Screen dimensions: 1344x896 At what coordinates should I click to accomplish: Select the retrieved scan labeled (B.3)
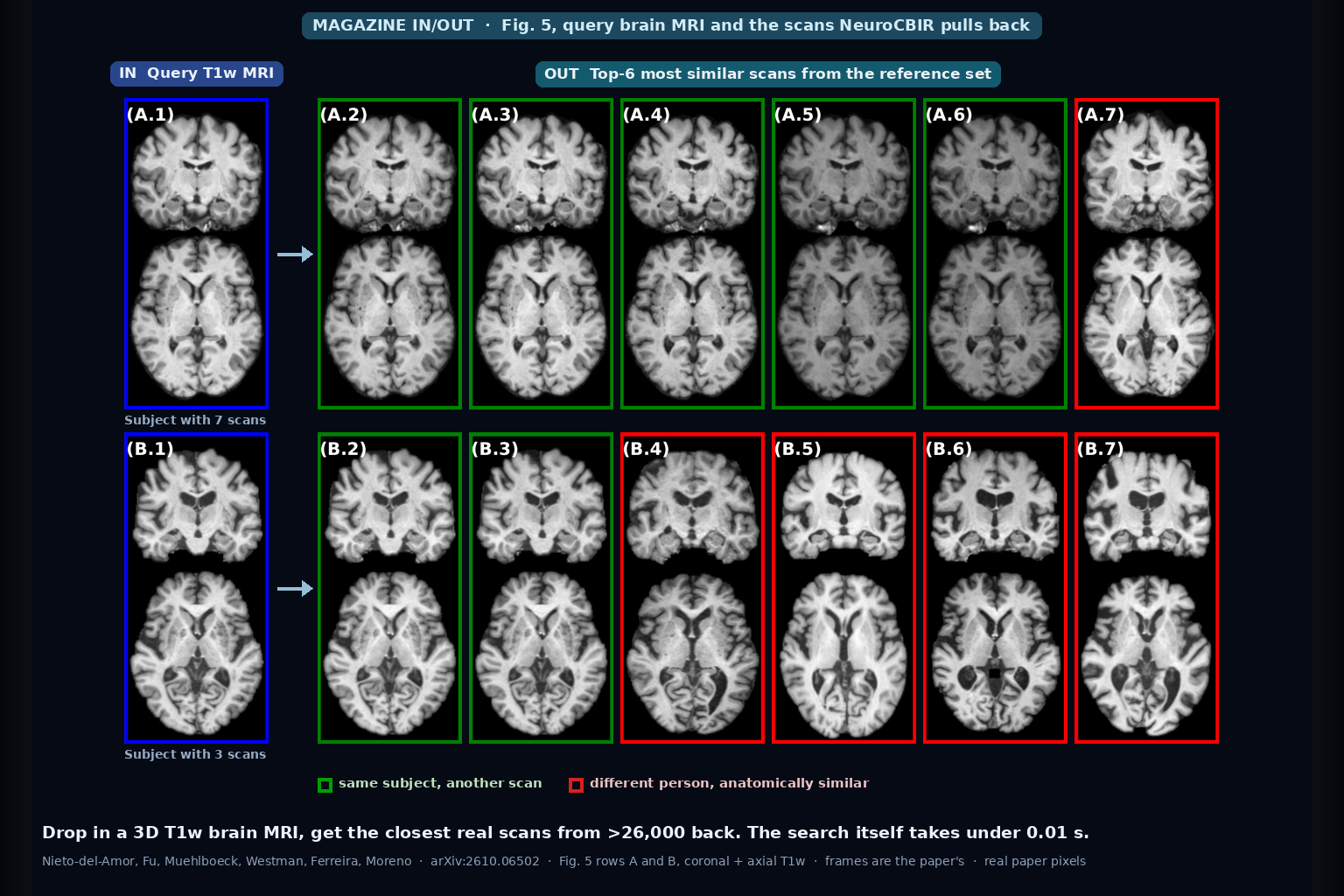[541, 588]
